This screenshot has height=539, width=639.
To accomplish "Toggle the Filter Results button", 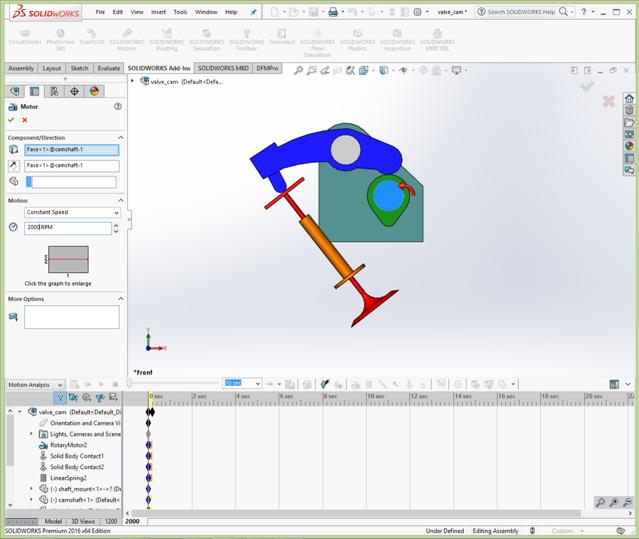I will click(x=113, y=398).
